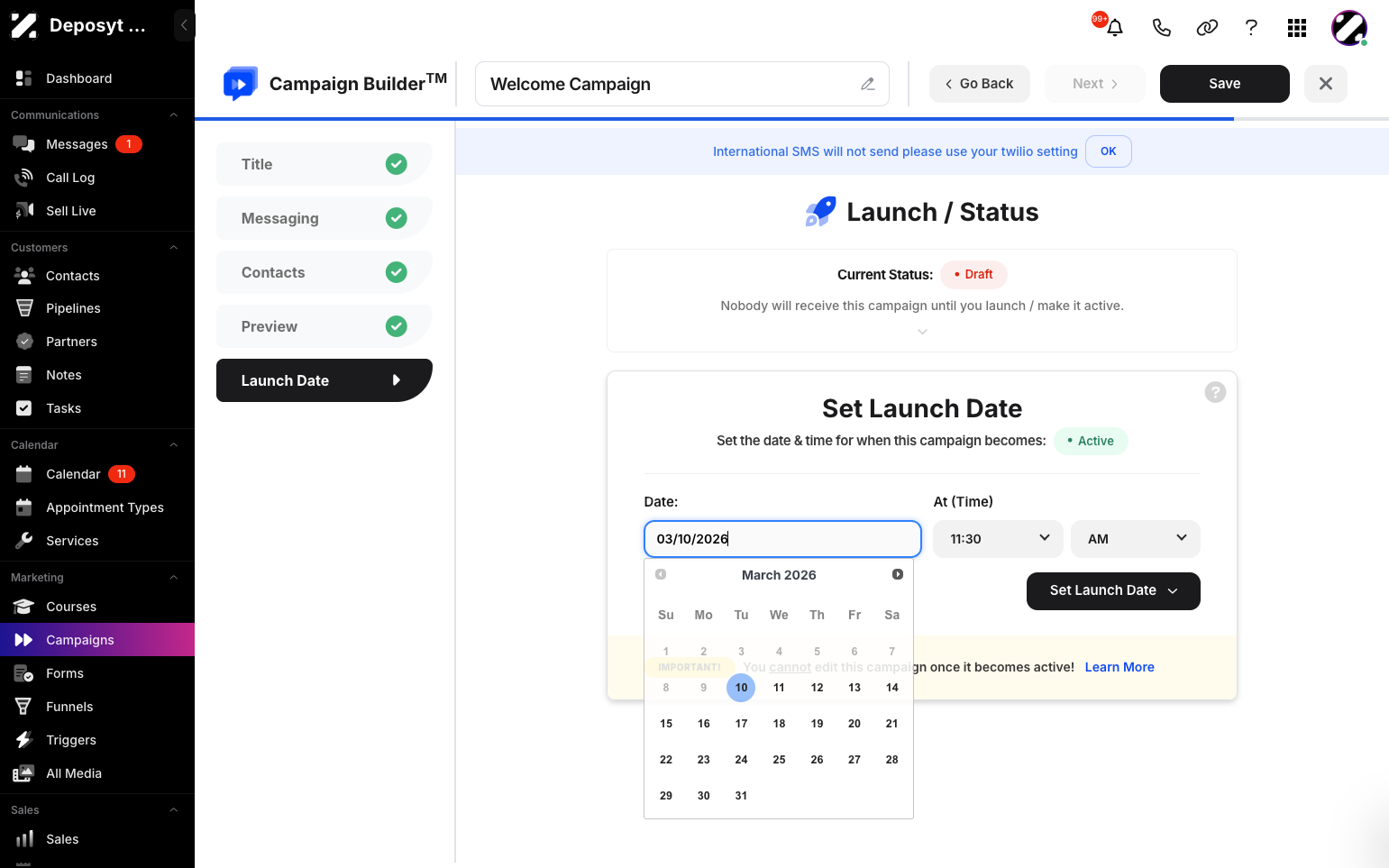1389x868 pixels.
Task: Open the user profile avatar
Action: point(1349,28)
